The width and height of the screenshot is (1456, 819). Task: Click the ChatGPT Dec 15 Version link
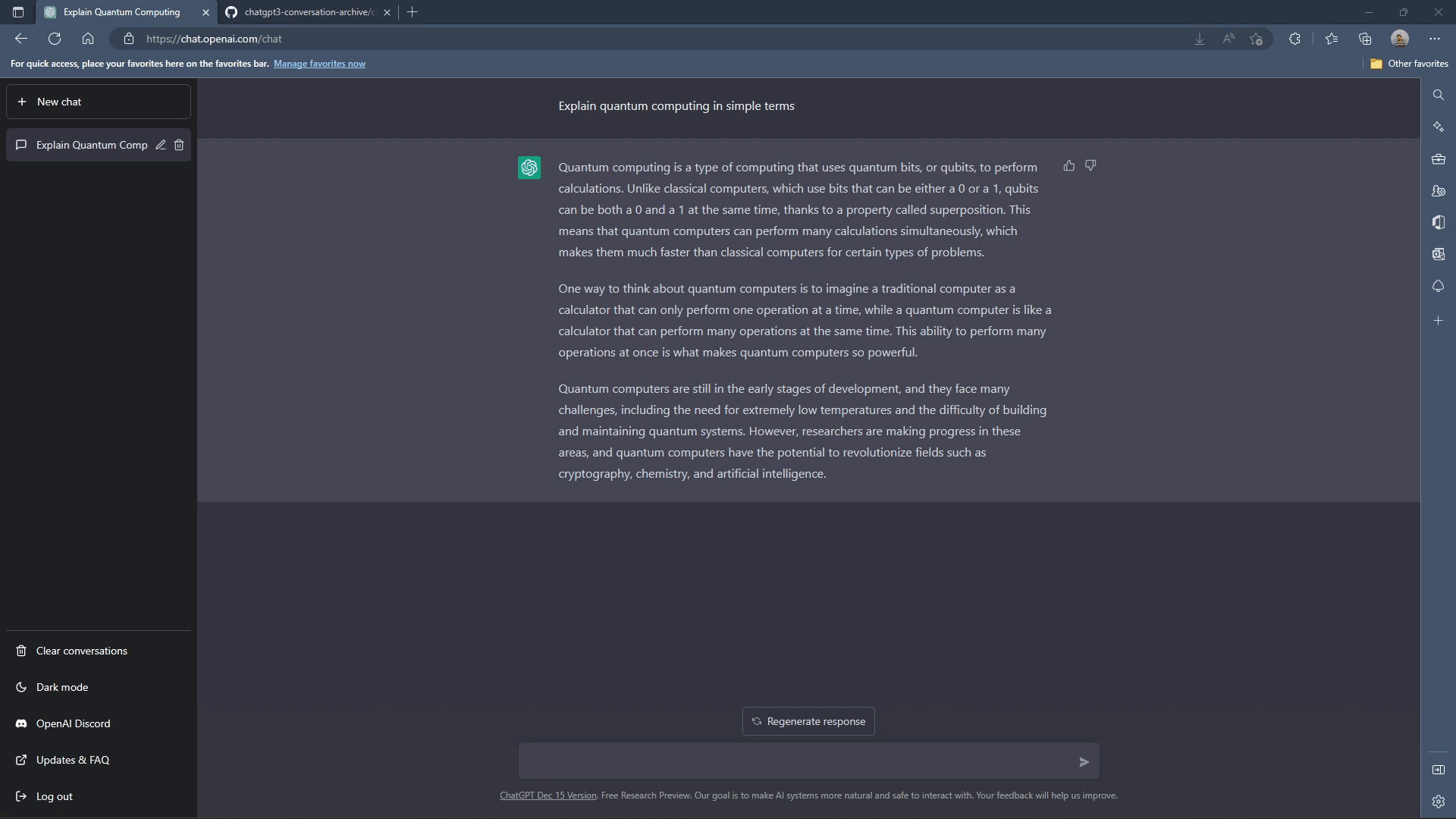pos(547,794)
